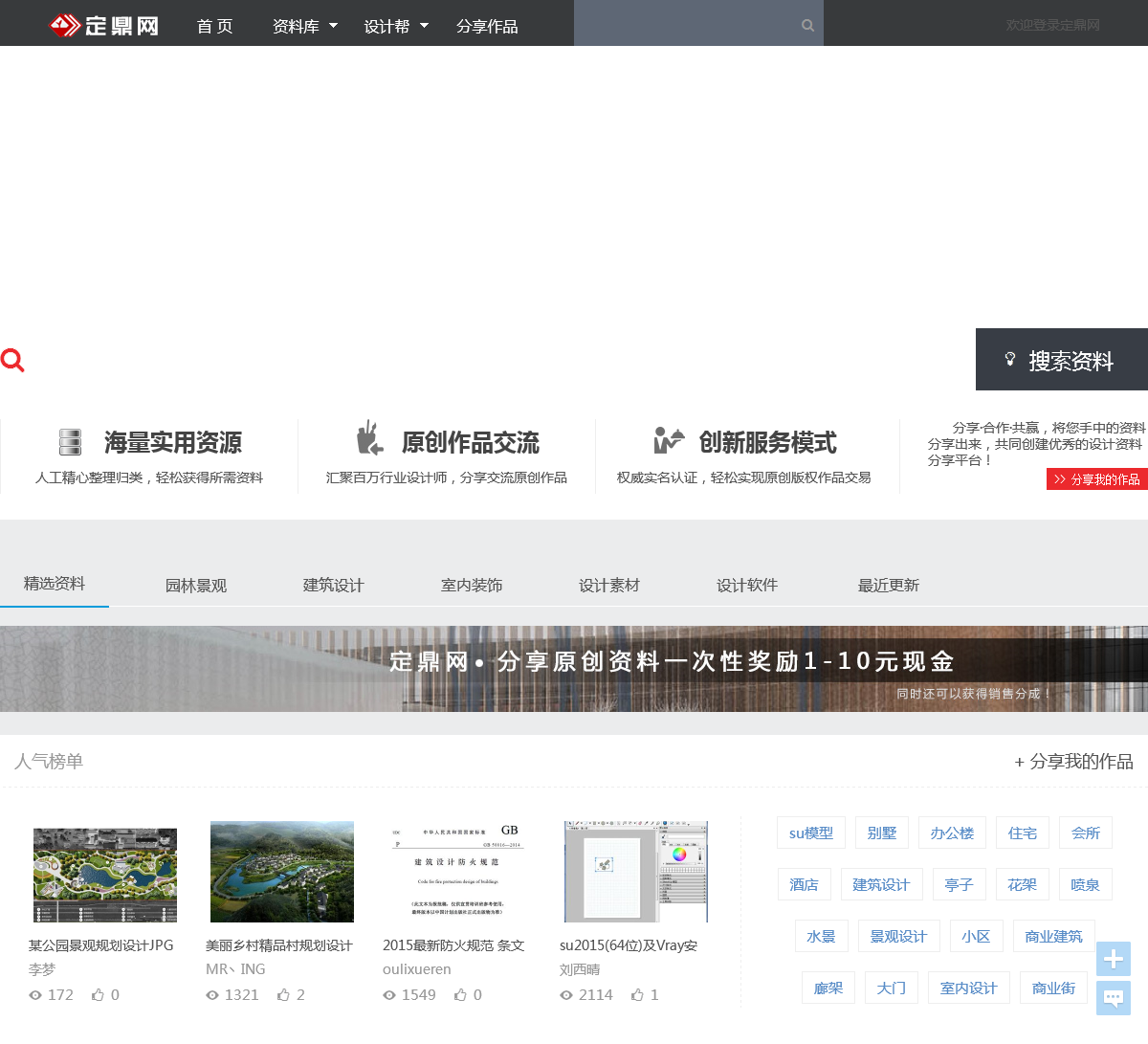1148x1044 pixels.
Task: Open 分享作品 in navigation
Action: pos(487,26)
